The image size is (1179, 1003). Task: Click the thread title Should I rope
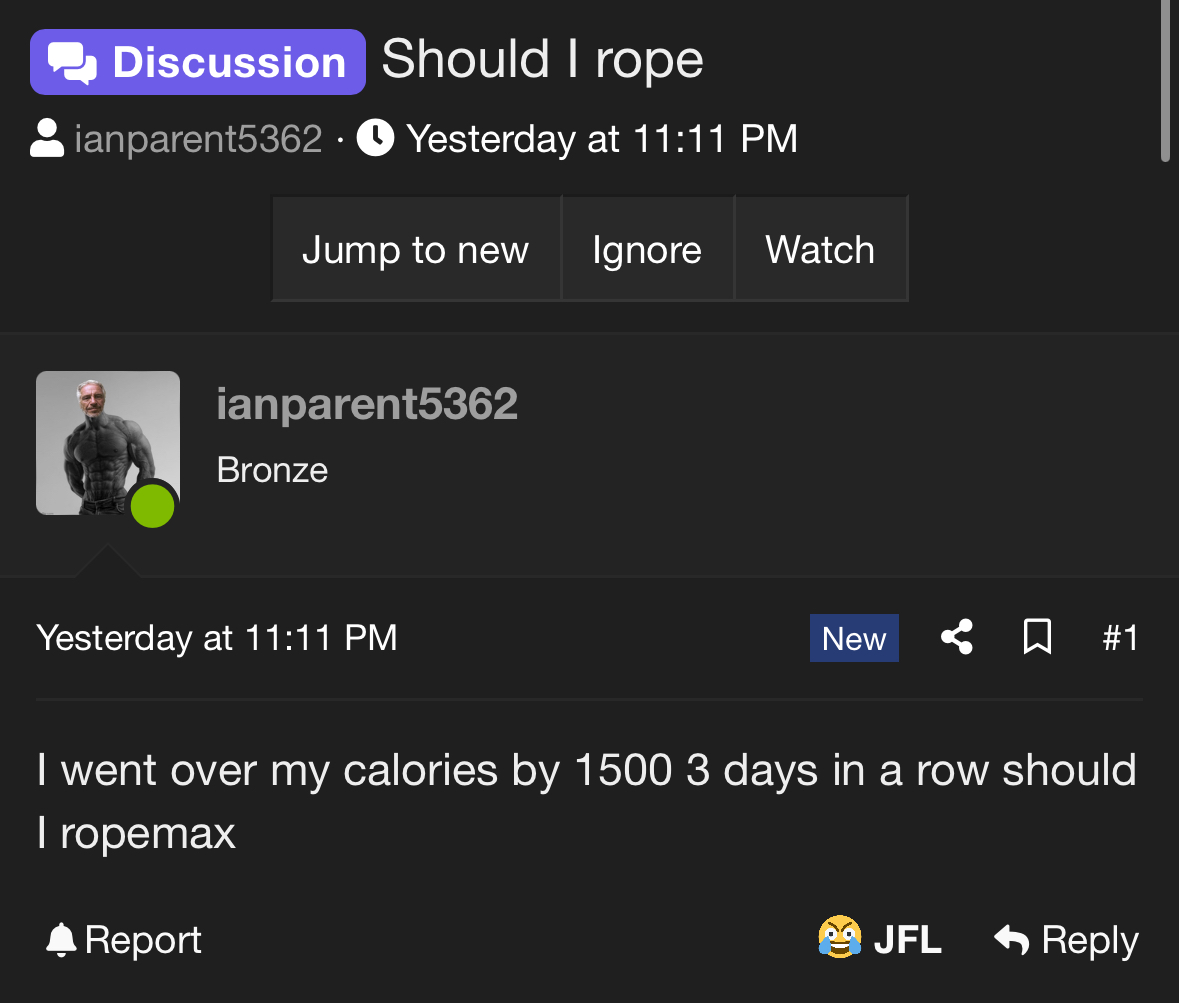(x=543, y=59)
